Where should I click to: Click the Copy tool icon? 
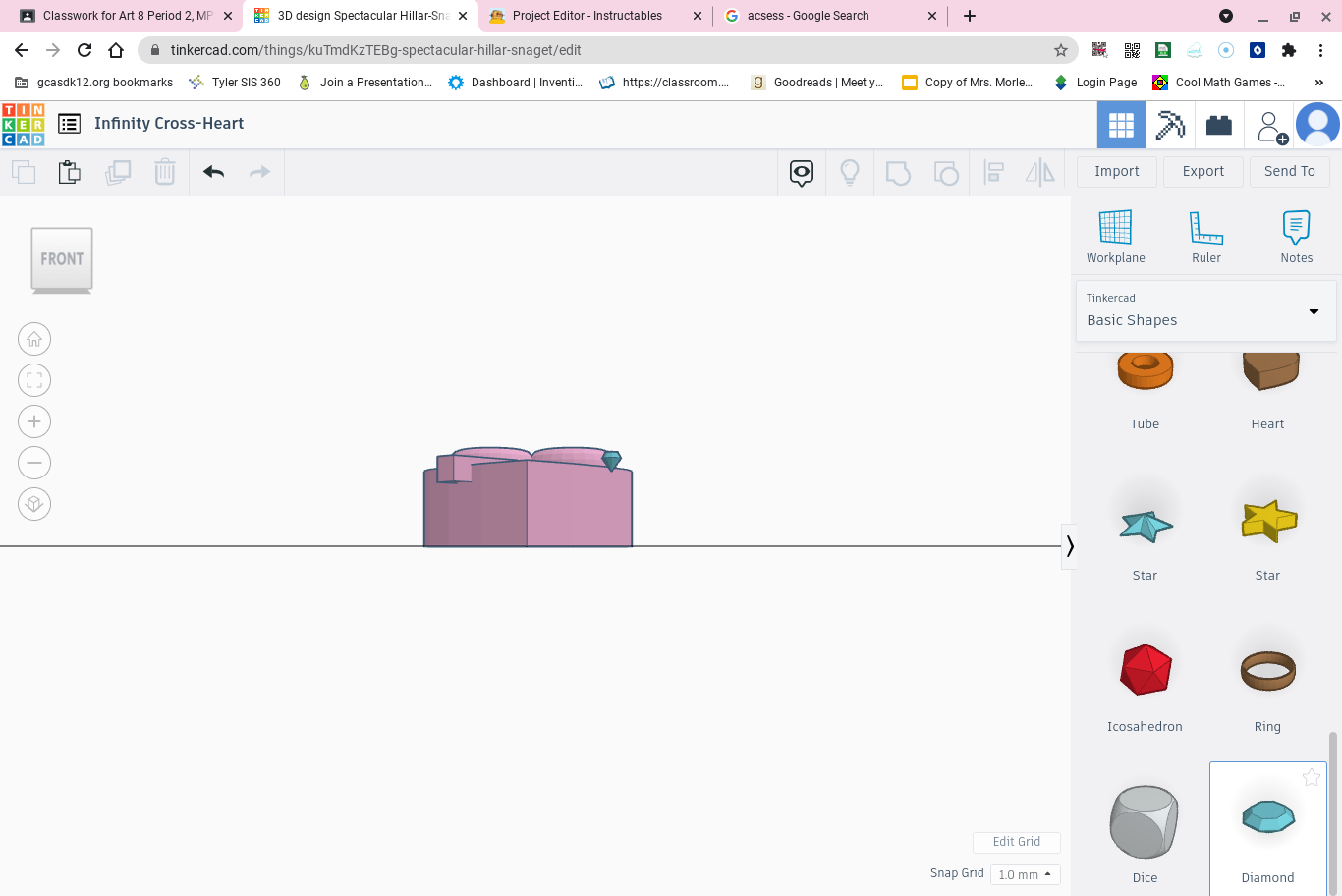coord(24,172)
